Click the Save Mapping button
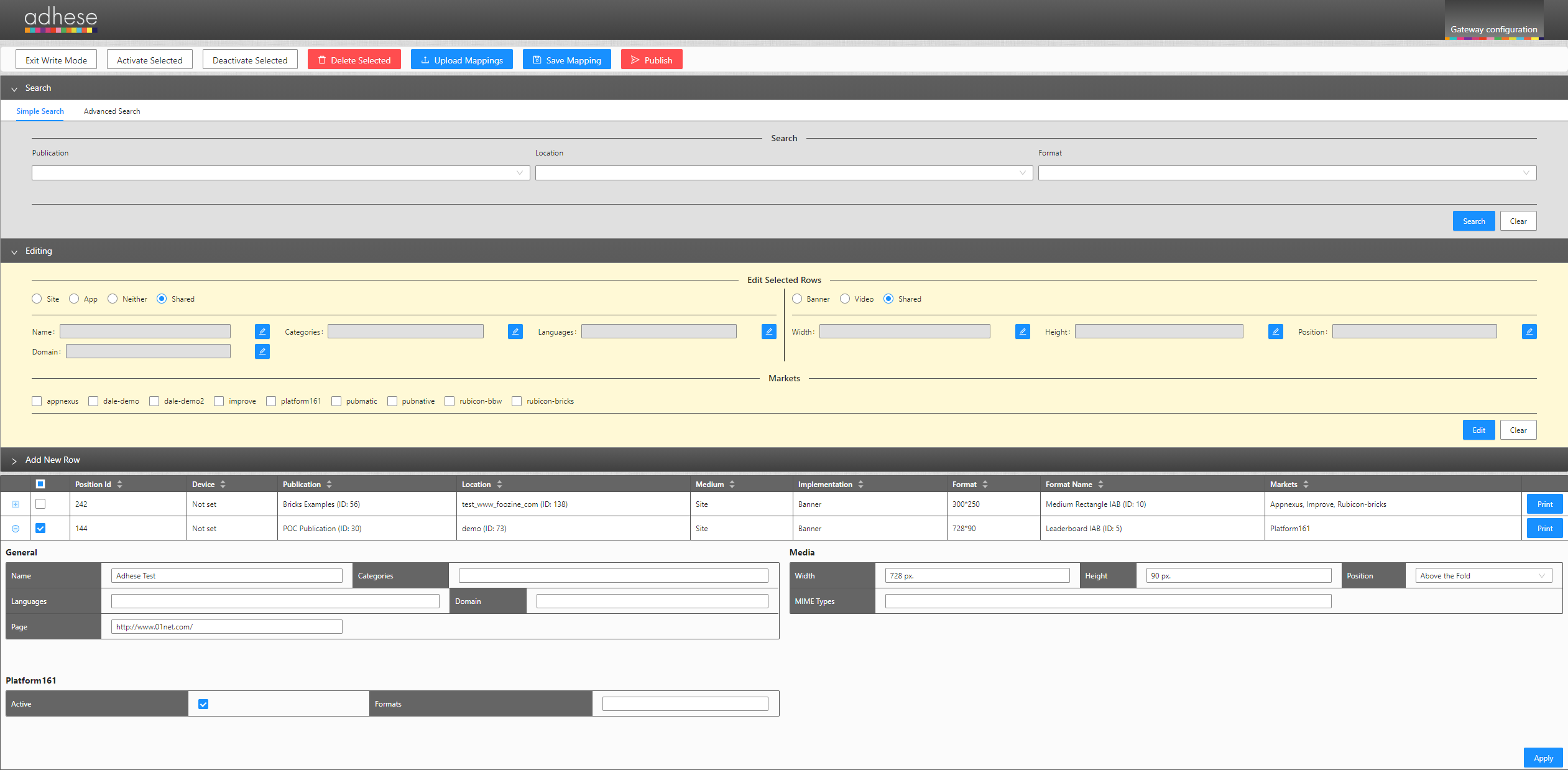Viewport: 1568px width, 770px height. coord(566,60)
